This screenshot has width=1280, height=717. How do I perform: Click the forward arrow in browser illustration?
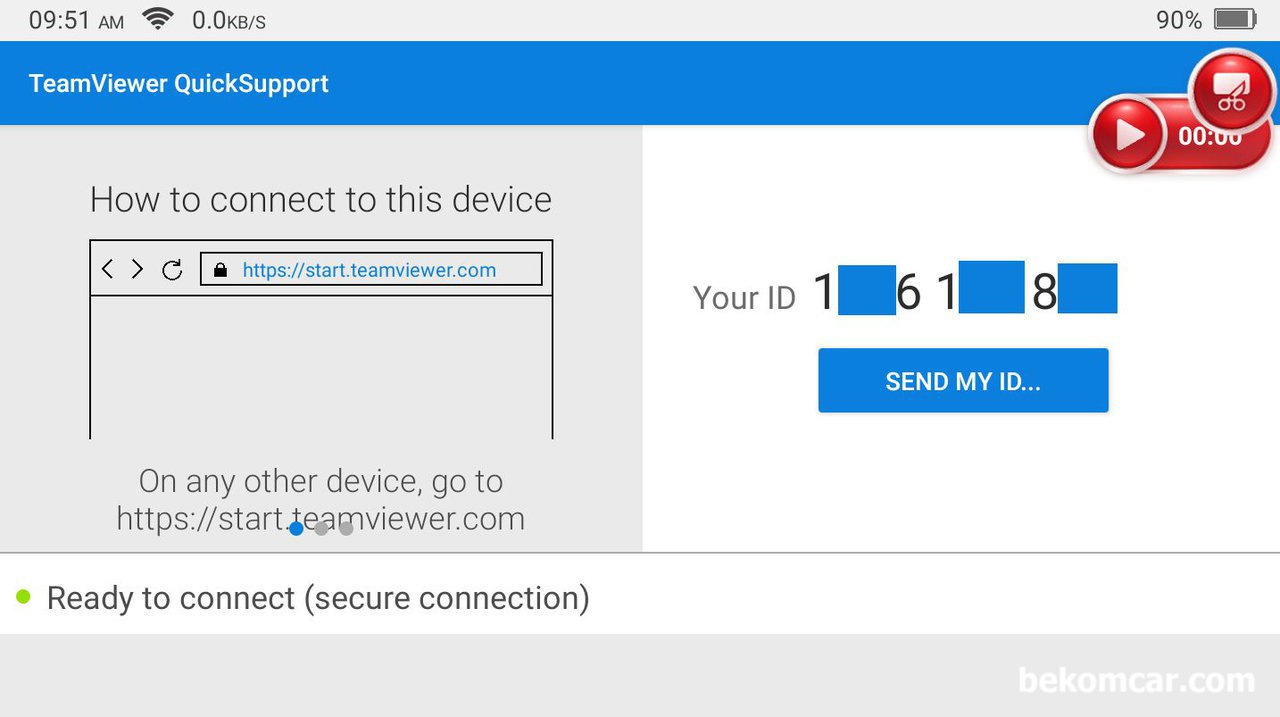click(x=138, y=269)
